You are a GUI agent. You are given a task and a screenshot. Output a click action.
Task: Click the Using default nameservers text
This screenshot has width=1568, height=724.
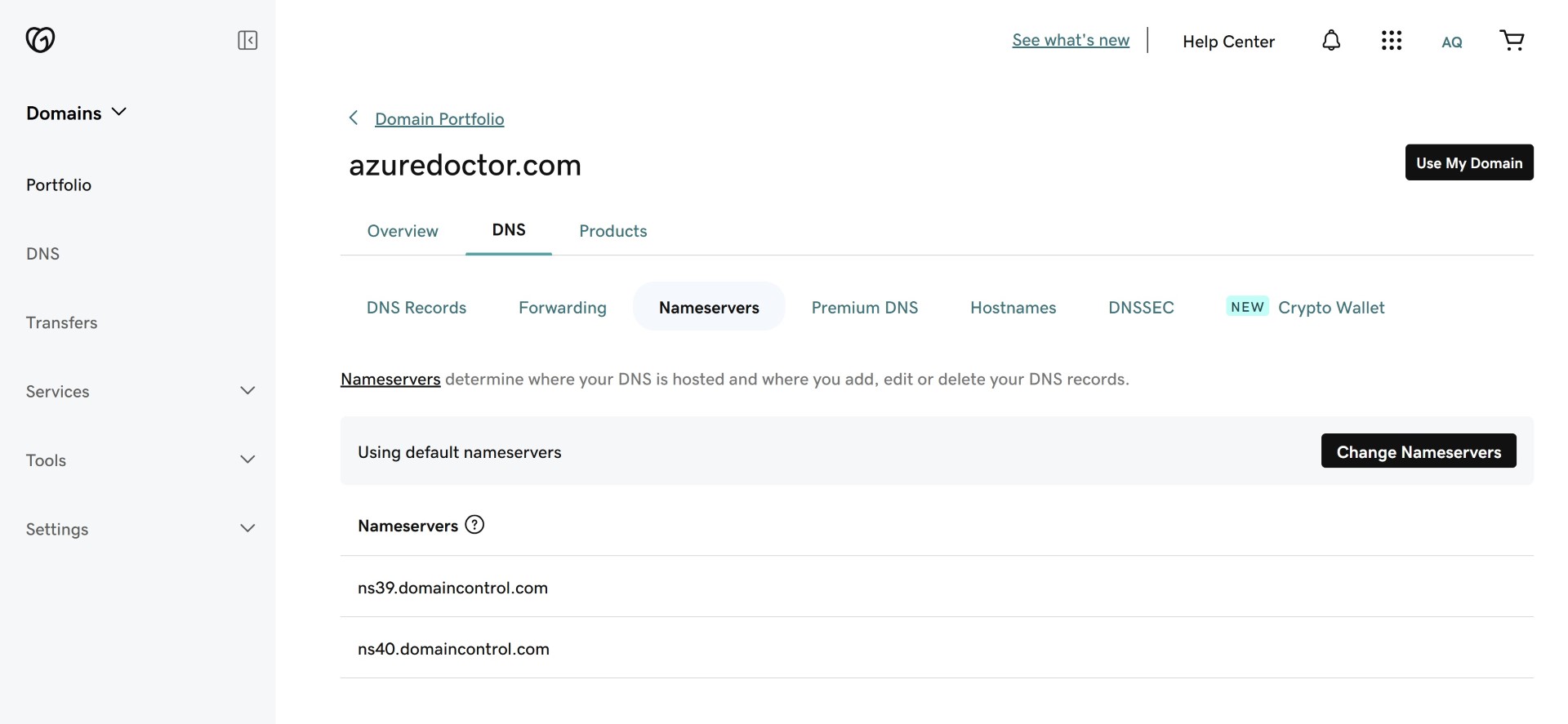pyautogui.click(x=459, y=452)
